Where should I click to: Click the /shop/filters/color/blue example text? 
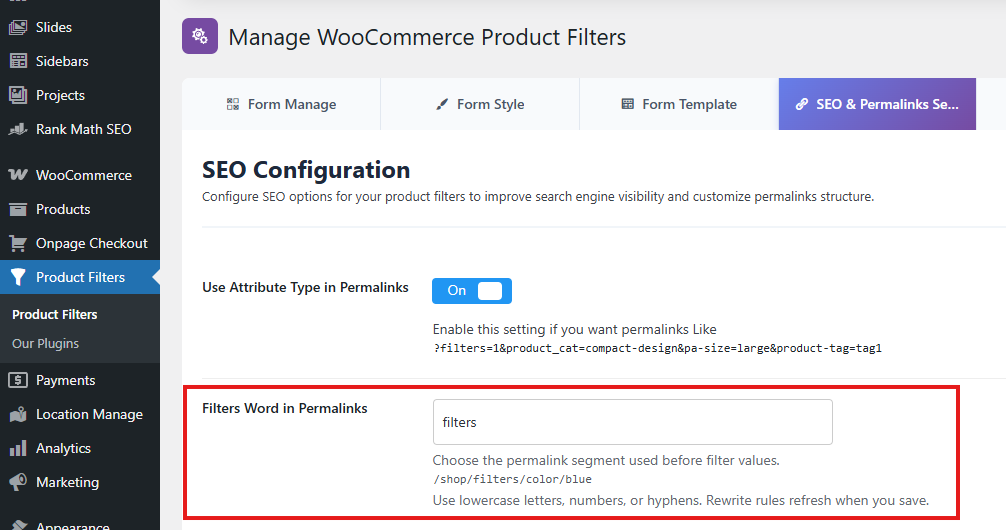[x=512, y=479]
